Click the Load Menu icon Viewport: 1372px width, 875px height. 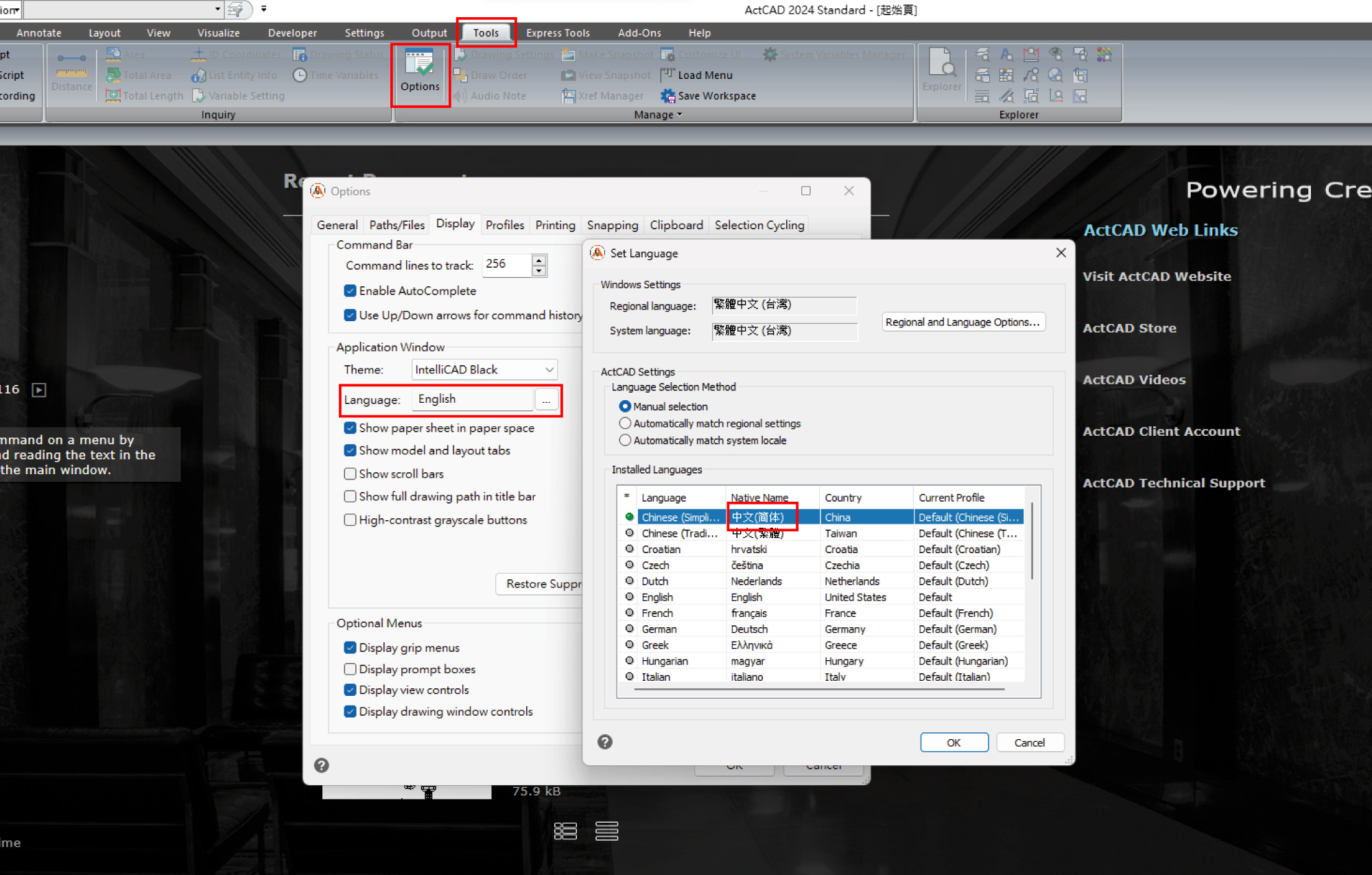coord(667,75)
